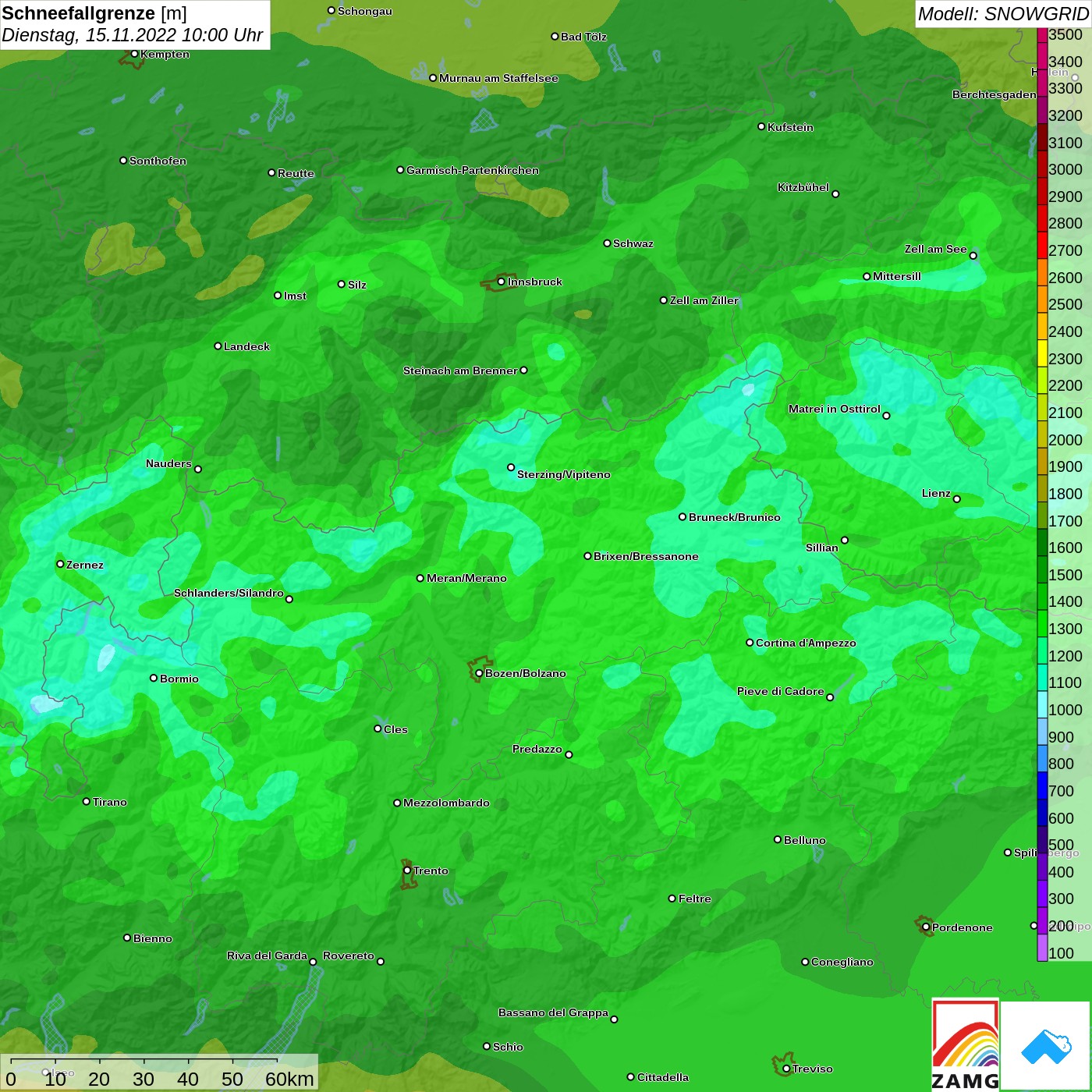Viewport: 1092px width, 1092px height.
Task: Click the Reutte label
Action: click(x=296, y=173)
